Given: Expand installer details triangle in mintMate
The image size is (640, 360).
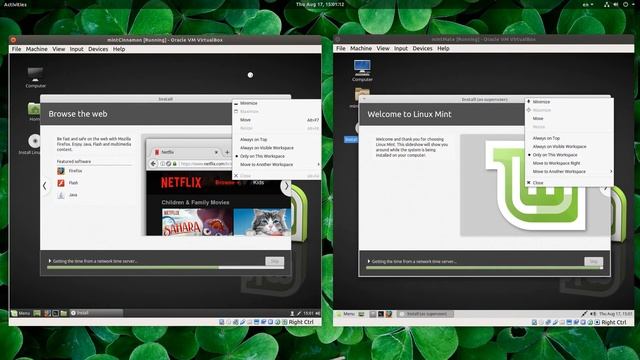Looking at the screenshot, I should (x=369, y=261).
